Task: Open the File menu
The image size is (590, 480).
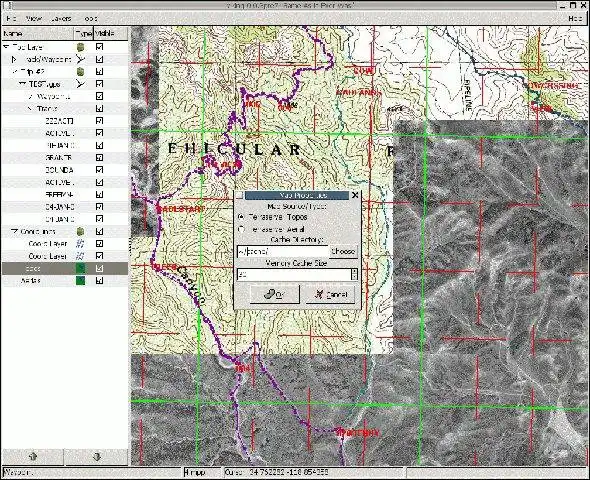Action: click(11, 18)
